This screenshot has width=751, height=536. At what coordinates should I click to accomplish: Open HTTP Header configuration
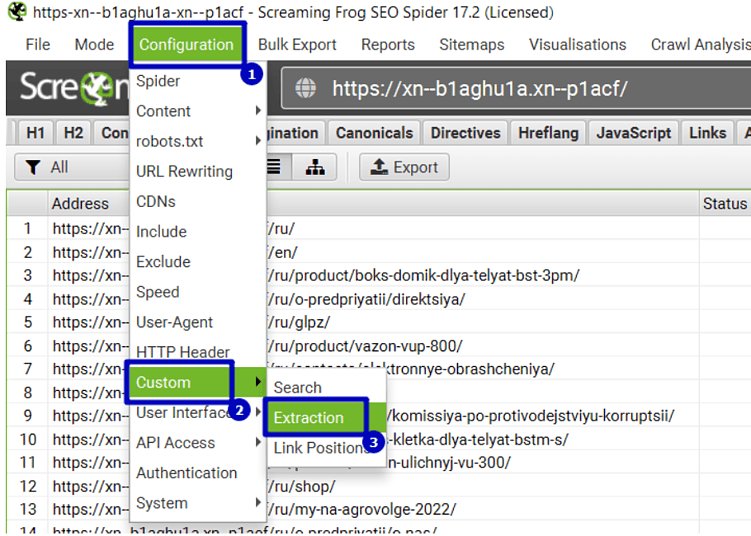coord(197,352)
